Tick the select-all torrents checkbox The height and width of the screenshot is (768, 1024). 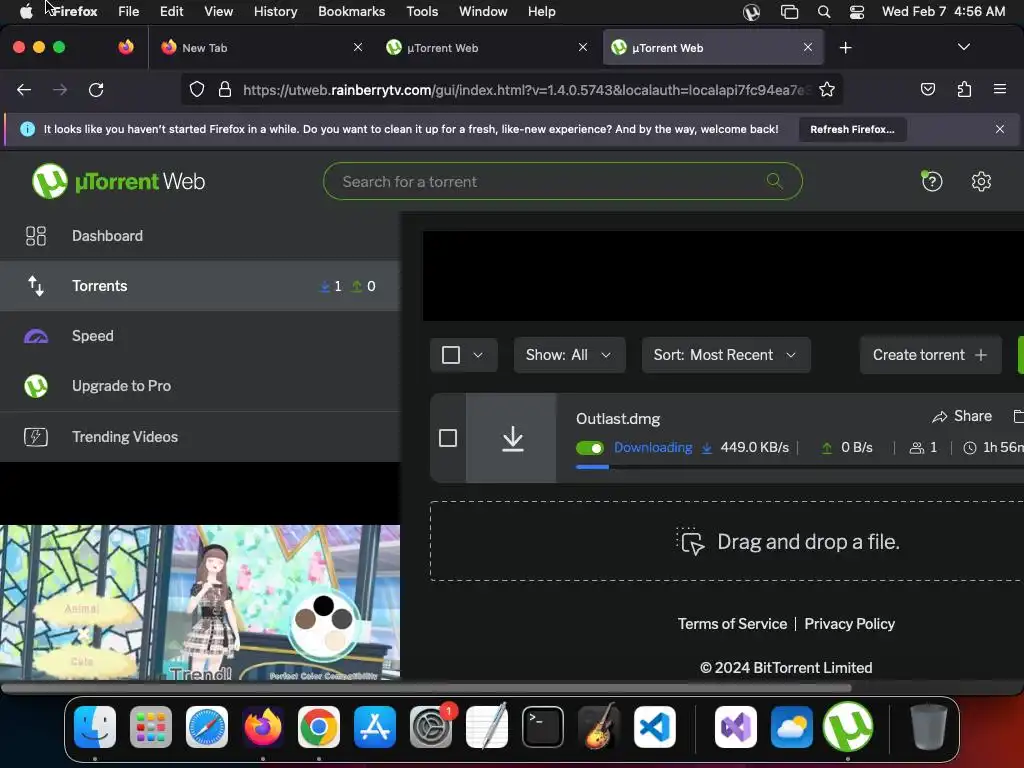451,355
